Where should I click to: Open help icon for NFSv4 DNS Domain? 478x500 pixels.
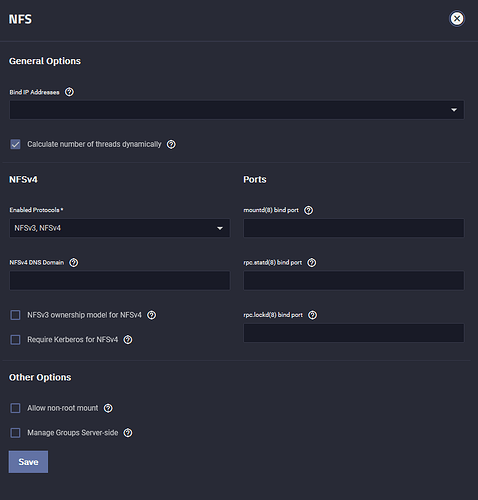[74, 263]
